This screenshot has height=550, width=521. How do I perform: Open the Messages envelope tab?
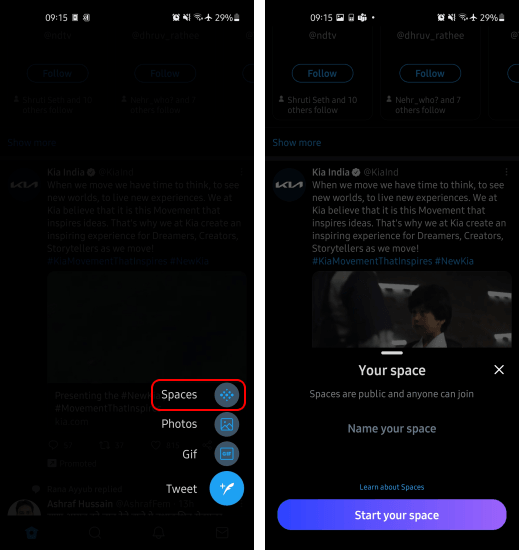222,533
